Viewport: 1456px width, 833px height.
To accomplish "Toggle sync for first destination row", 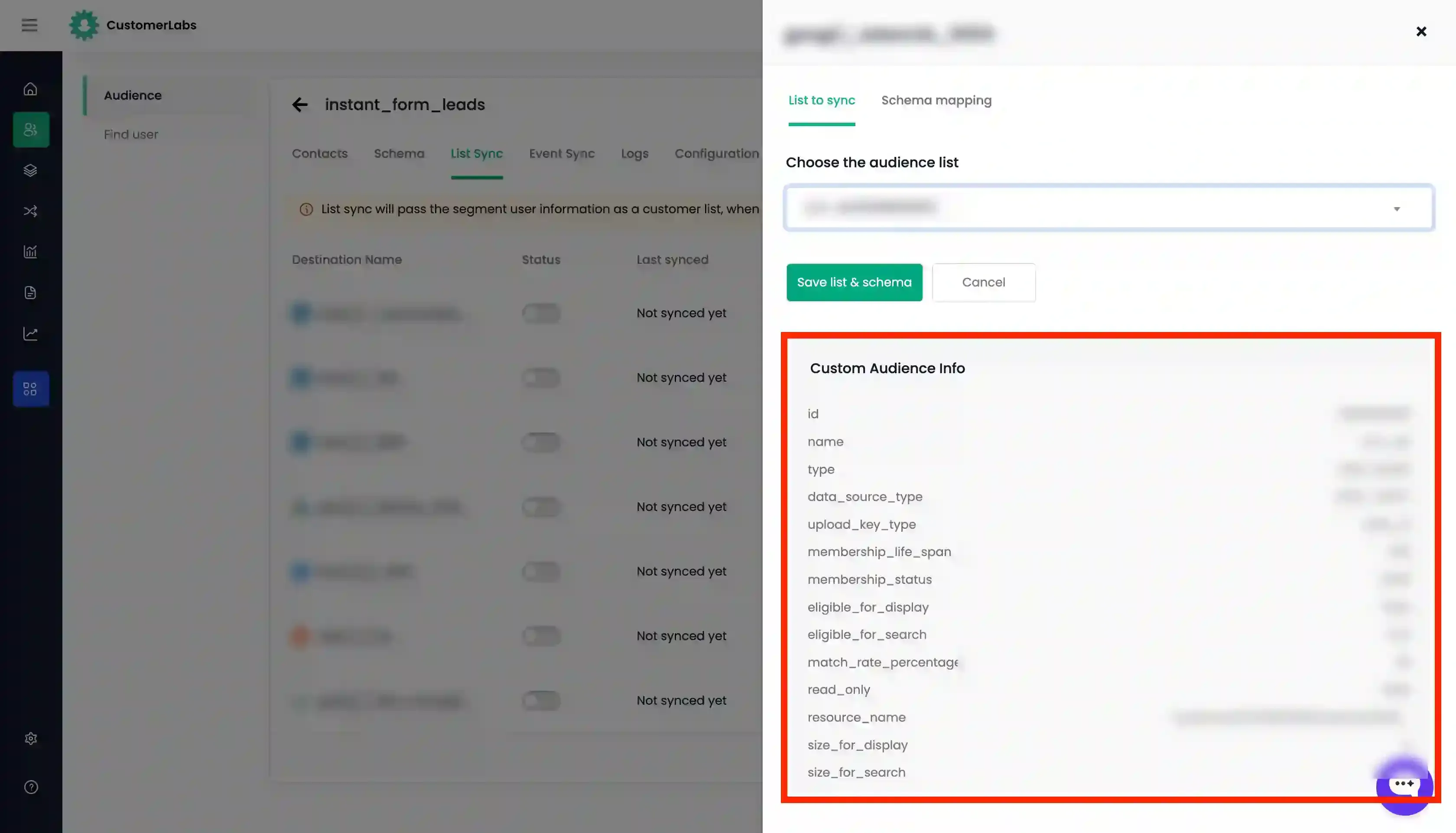I will pyautogui.click(x=541, y=313).
